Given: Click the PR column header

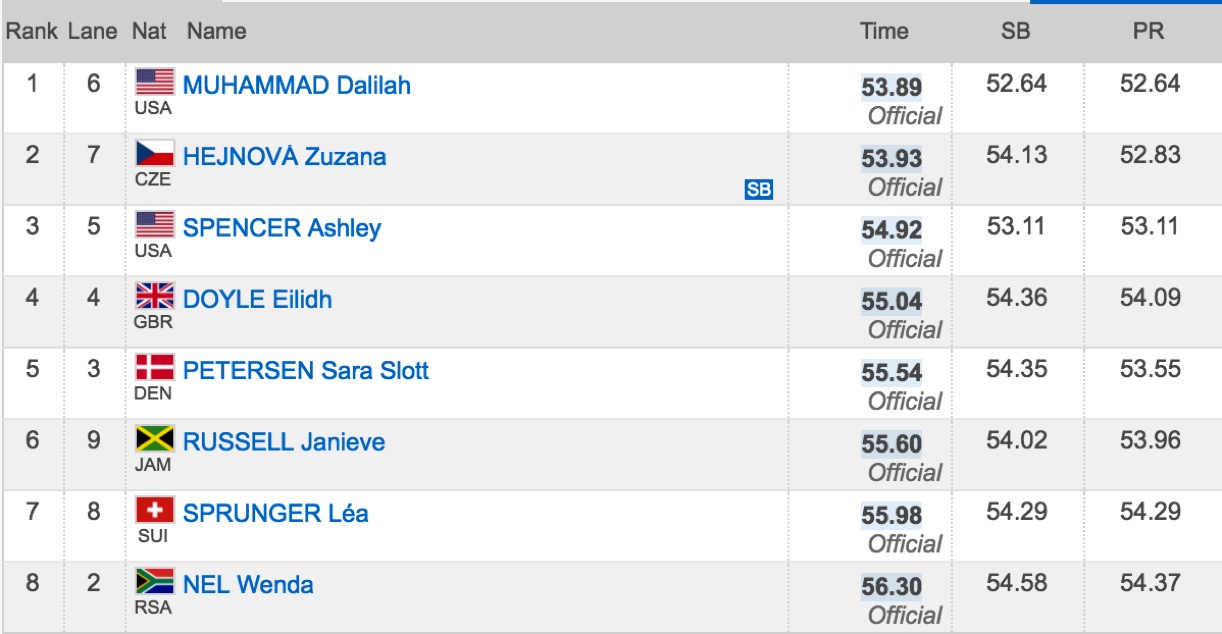Looking at the screenshot, I should click(x=1148, y=31).
